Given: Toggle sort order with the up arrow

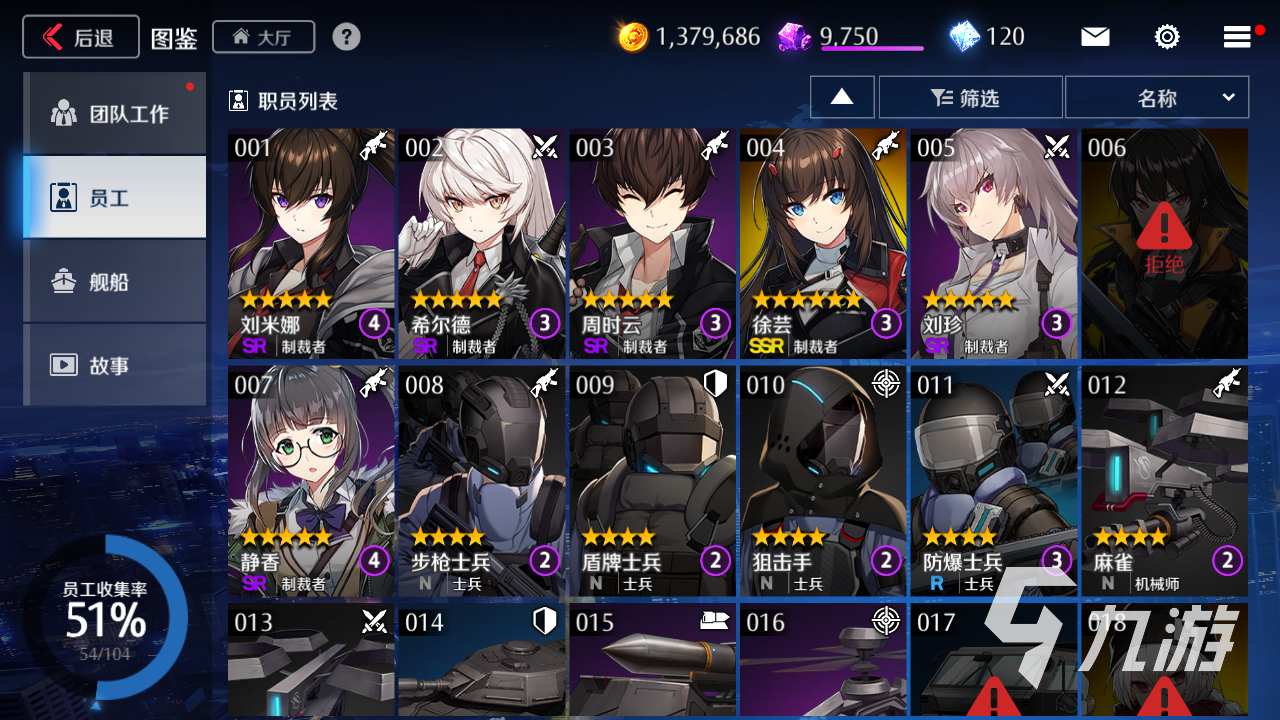Looking at the screenshot, I should coord(842,97).
